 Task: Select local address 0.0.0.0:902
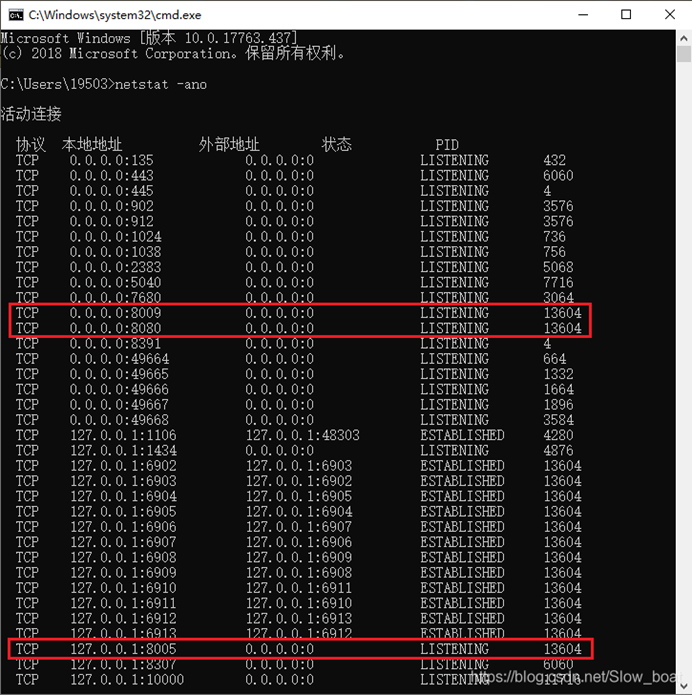point(111,206)
